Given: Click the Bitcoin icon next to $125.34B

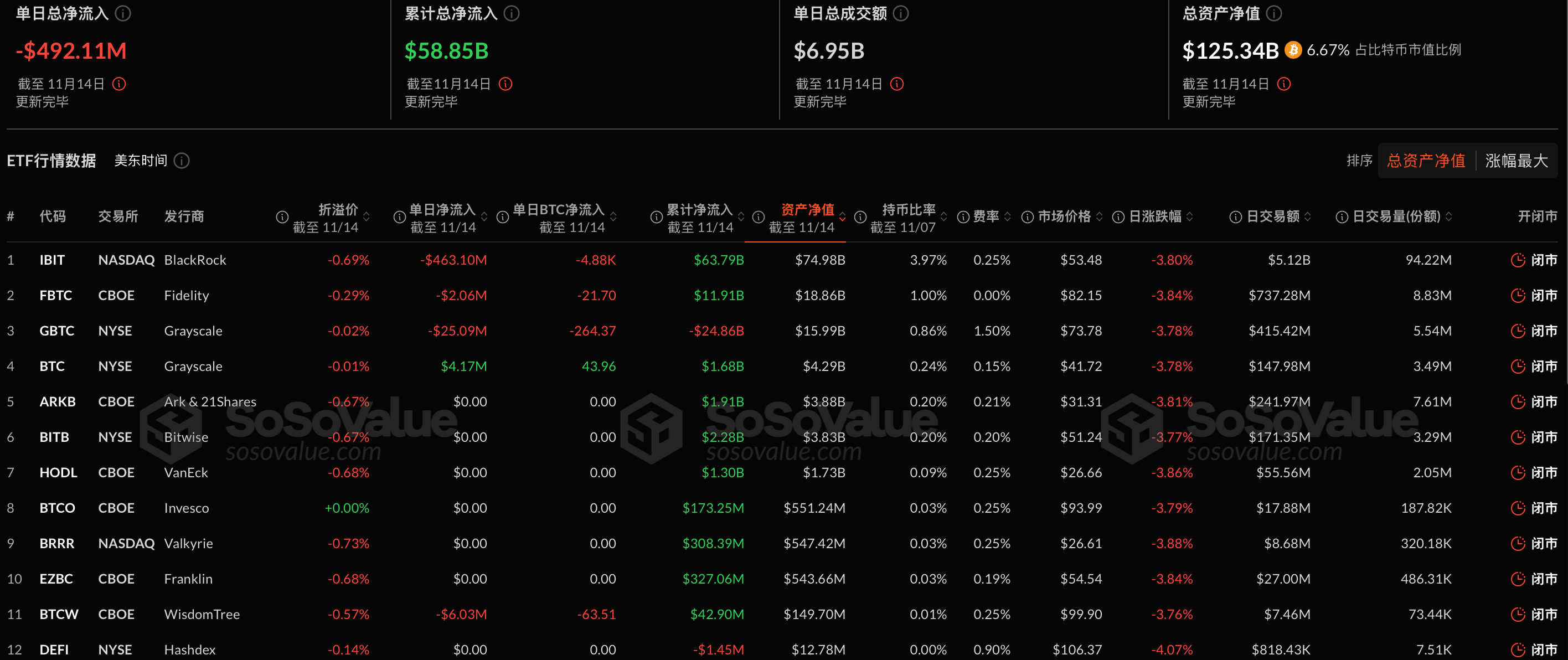Looking at the screenshot, I should (1293, 50).
